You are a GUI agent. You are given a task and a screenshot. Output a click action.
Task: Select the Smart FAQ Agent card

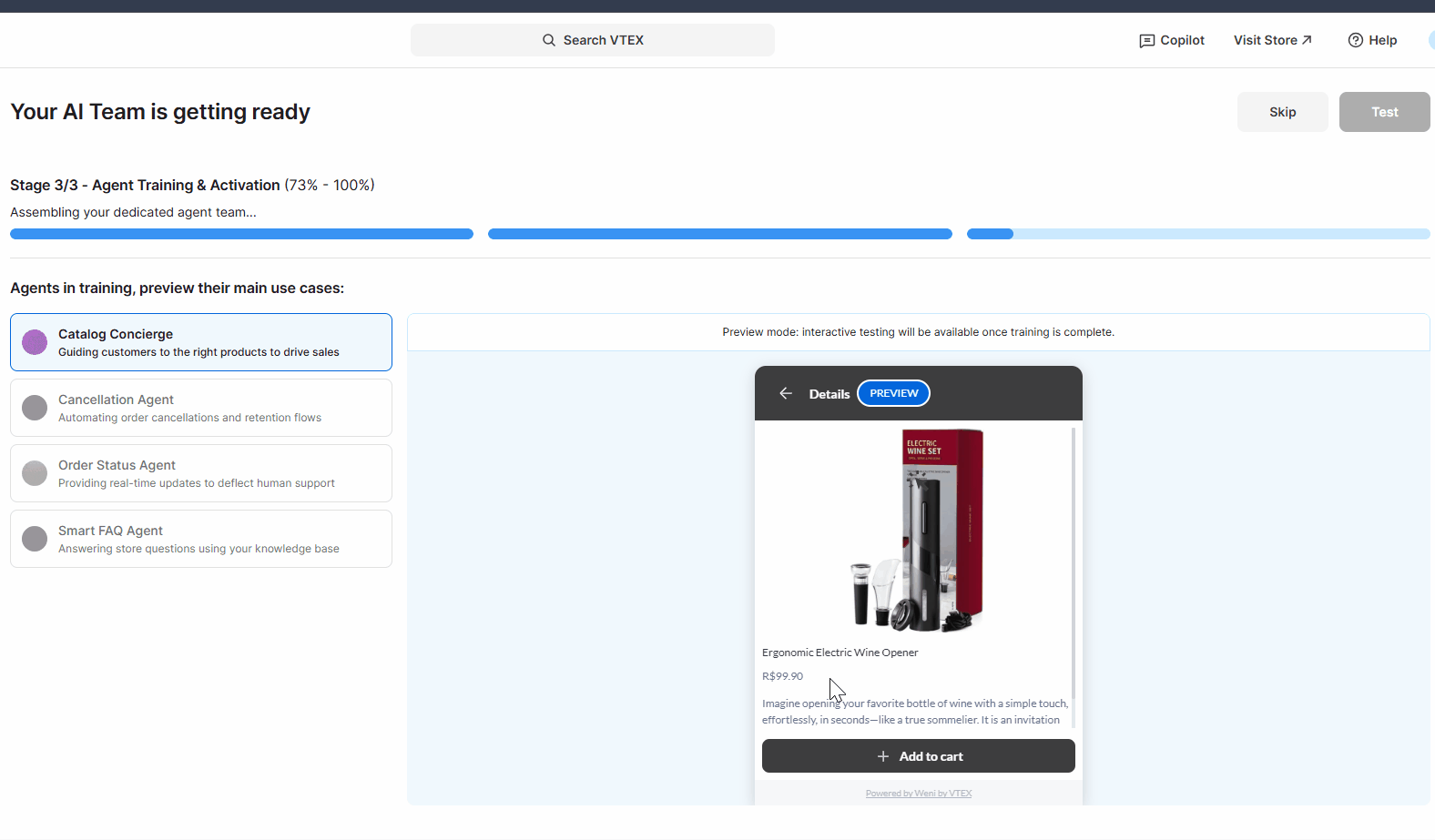[201, 539]
